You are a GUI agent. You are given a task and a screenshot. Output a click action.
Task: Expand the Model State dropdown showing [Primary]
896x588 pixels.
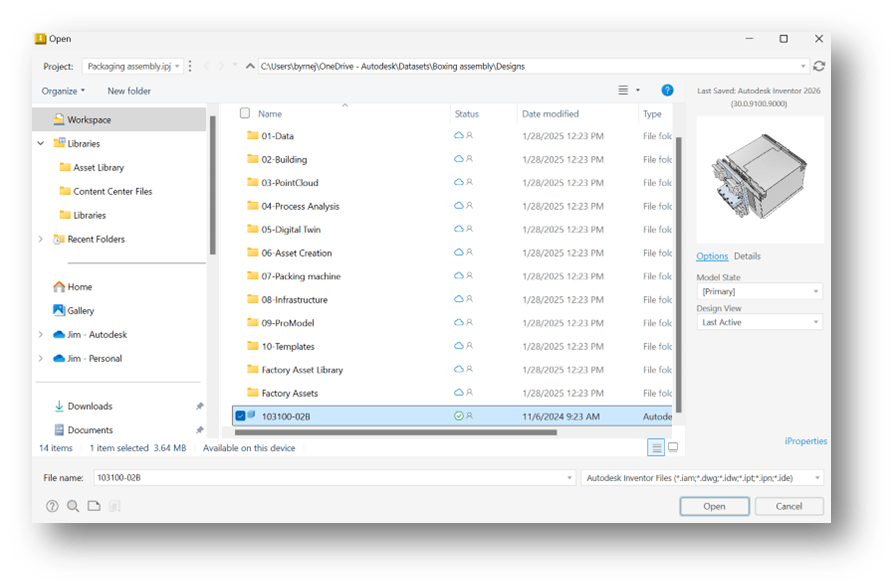point(759,292)
